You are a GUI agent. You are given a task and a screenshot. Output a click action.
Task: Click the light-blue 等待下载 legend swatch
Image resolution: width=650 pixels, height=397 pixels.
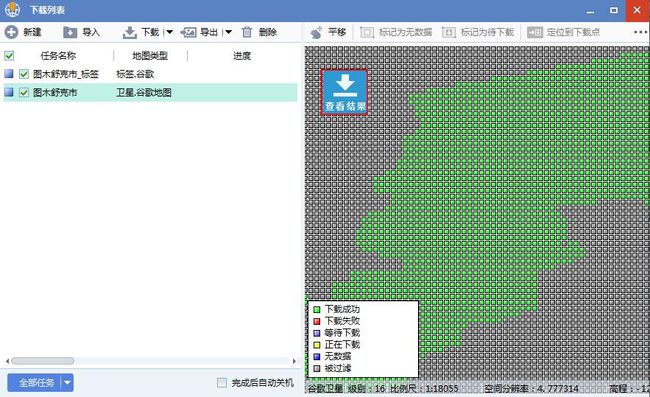pos(317,333)
